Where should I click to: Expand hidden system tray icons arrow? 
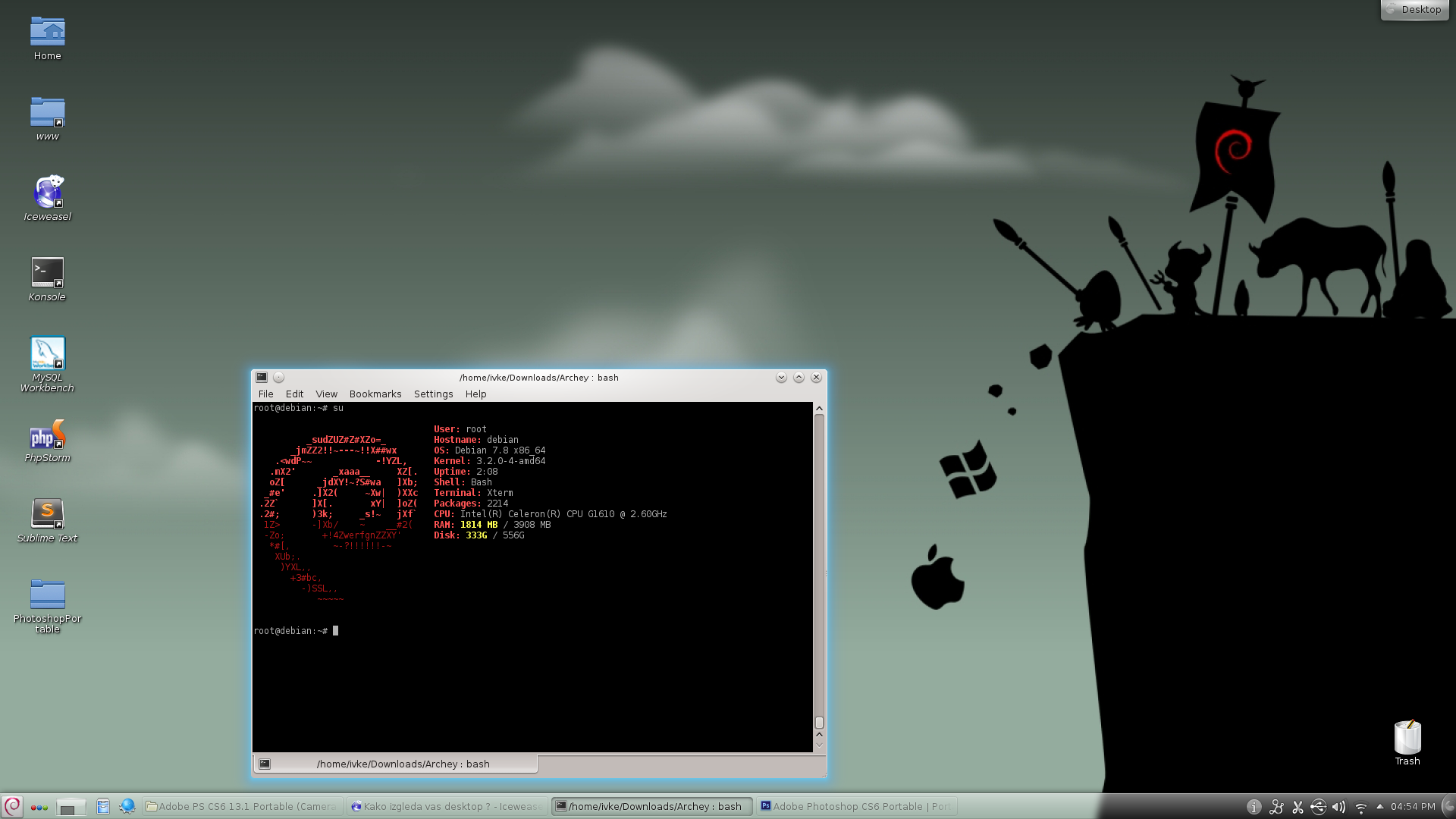click(1379, 806)
